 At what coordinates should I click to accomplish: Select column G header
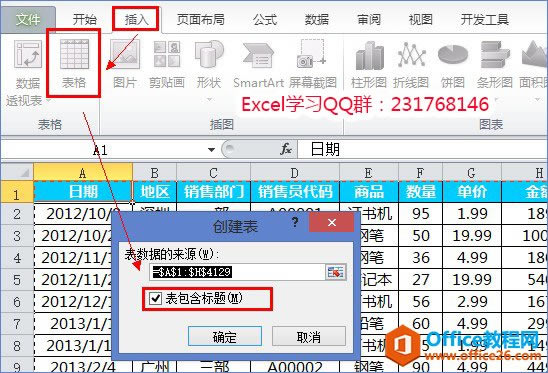click(x=472, y=172)
